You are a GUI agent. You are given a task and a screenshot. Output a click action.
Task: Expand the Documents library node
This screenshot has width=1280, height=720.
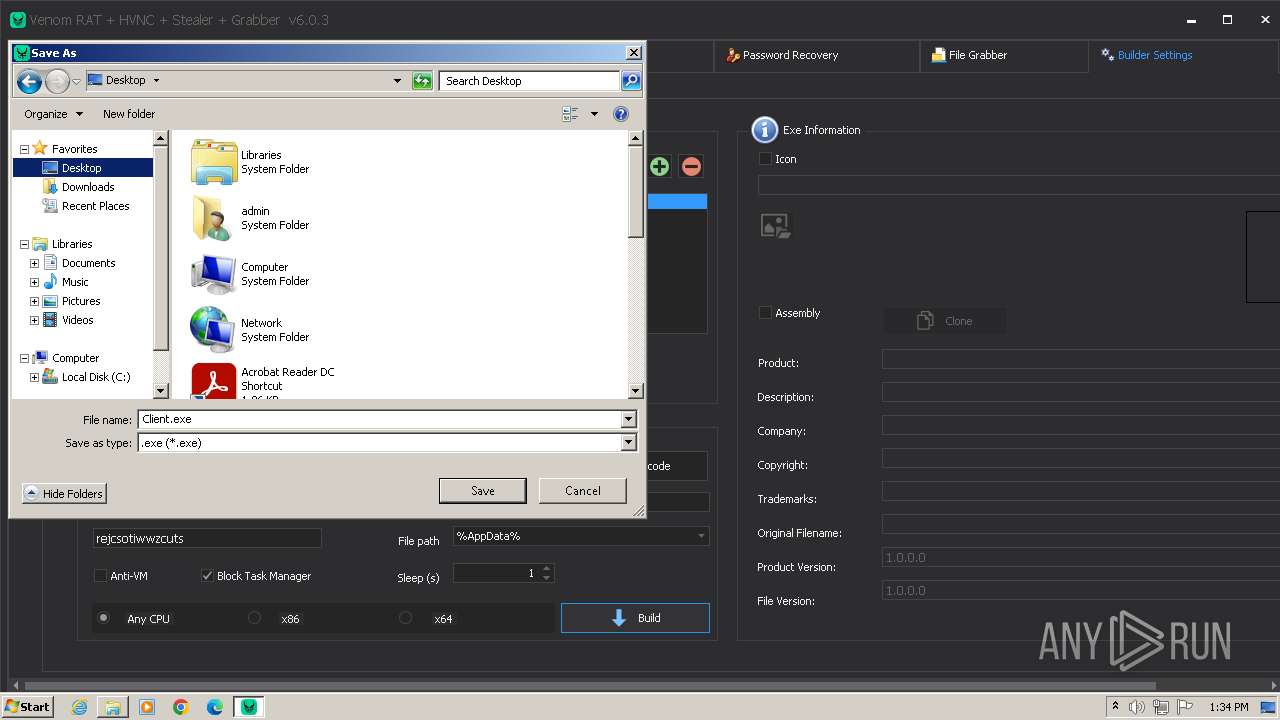point(34,263)
